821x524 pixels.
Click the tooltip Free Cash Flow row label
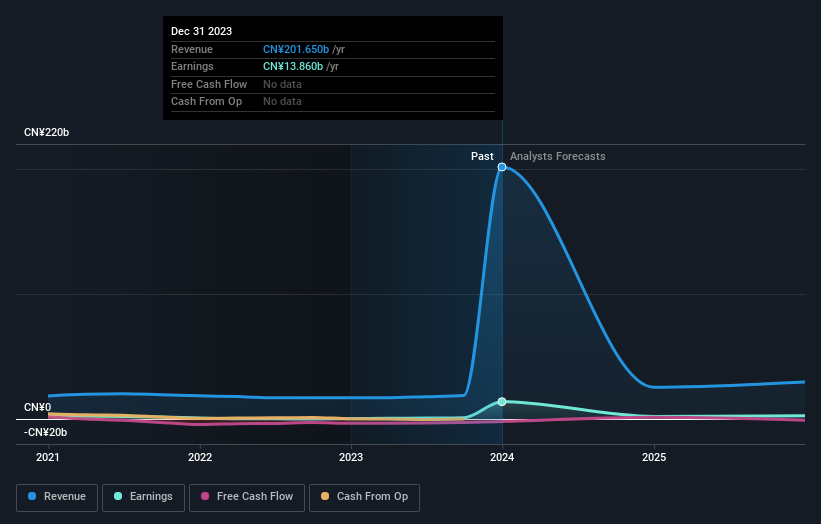[x=209, y=84]
